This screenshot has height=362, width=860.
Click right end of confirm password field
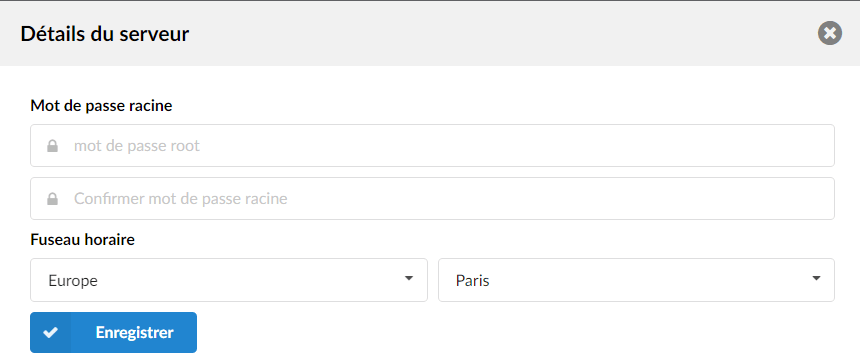817,199
